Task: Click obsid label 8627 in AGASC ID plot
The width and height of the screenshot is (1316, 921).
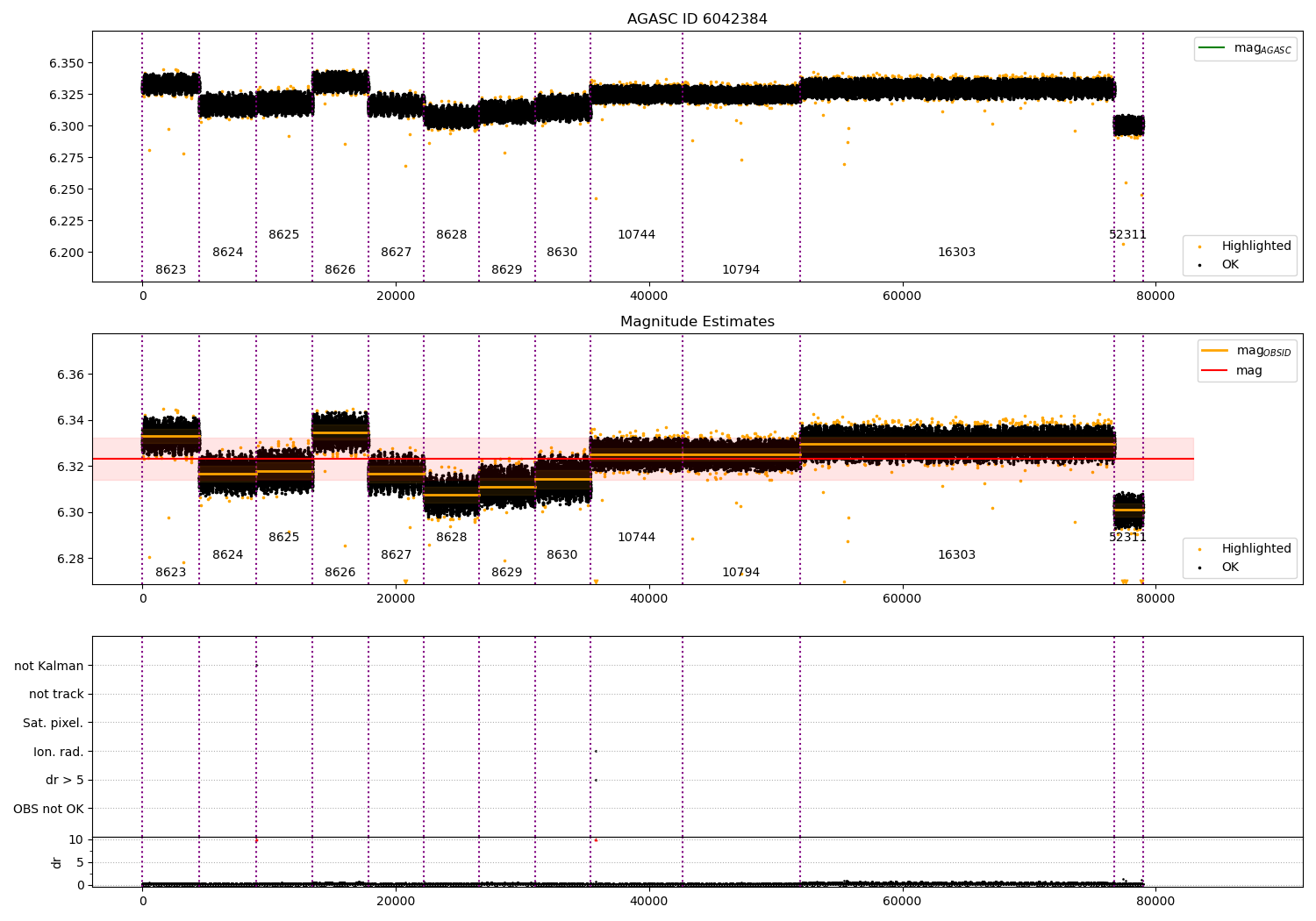Action: (396, 253)
